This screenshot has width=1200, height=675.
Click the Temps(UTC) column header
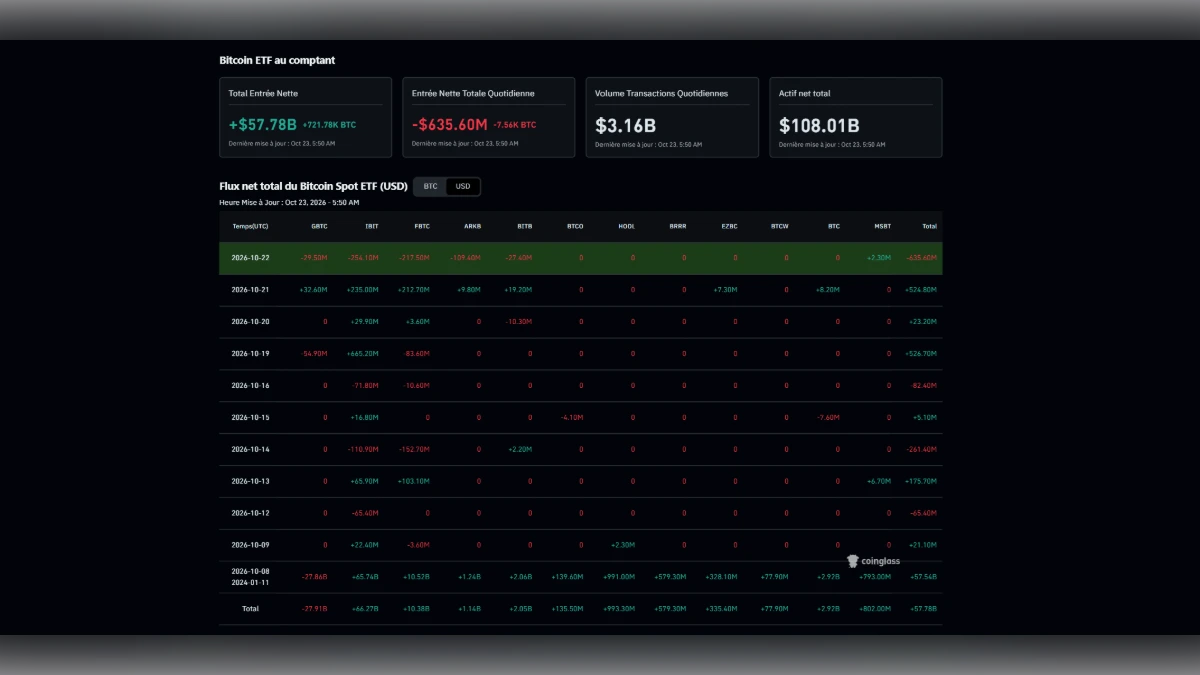pyautogui.click(x=250, y=226)
